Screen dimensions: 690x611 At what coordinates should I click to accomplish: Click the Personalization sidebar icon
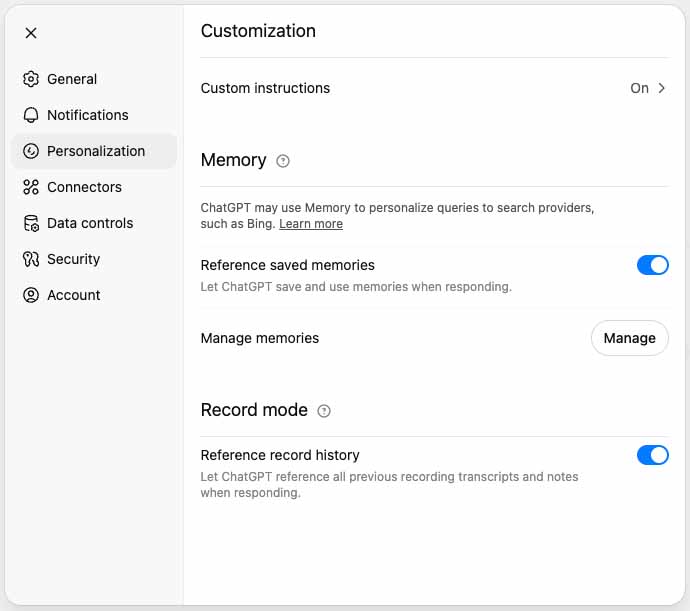31,151
